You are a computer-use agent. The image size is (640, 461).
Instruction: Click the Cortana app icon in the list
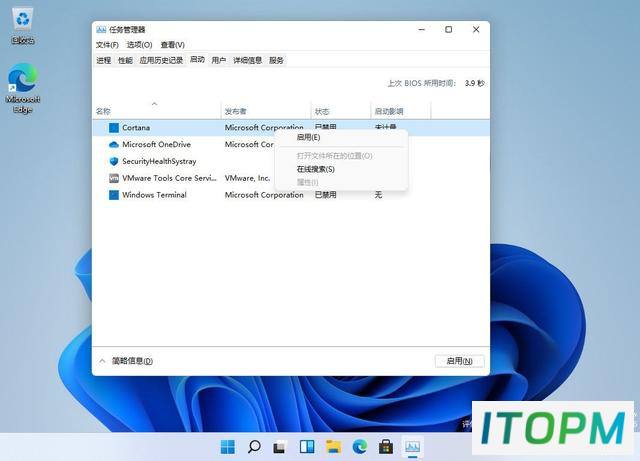pyautogui.click(x=114, y=128)
